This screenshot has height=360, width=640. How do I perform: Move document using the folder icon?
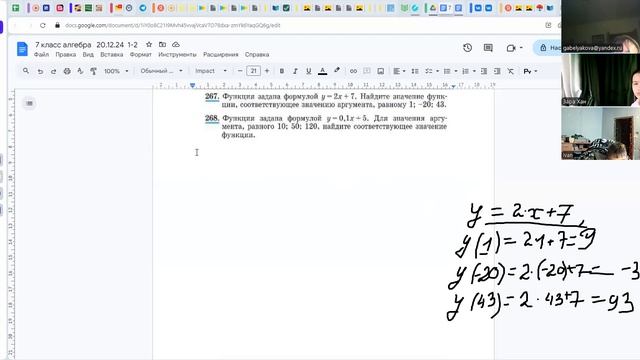click(162, 44)
